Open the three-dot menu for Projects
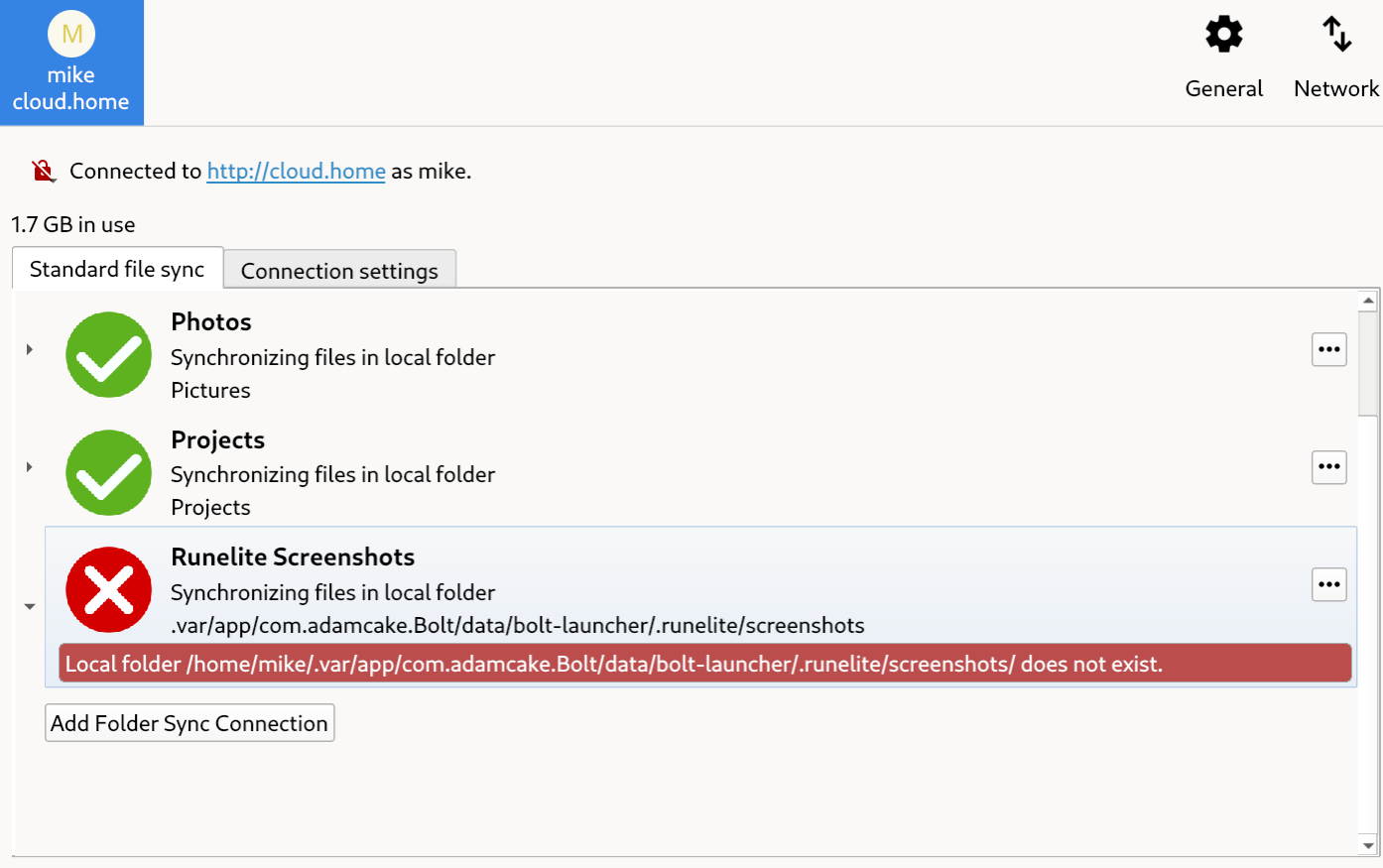The image size is (1383, 868). [1328, 467]
